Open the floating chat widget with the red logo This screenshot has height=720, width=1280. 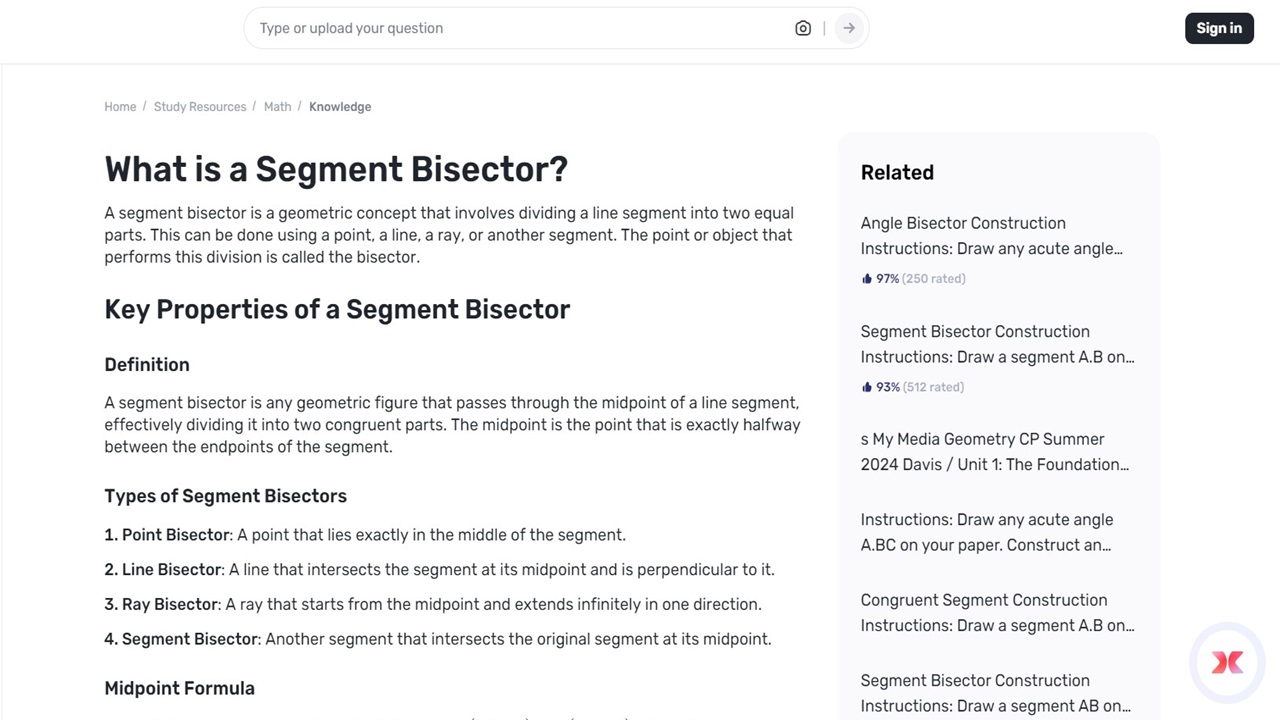pyautogui.click(x=1227, y=662)
